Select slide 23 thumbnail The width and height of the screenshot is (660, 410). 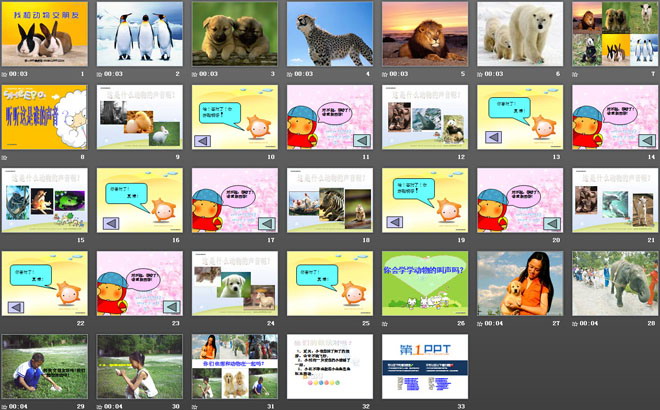[140, 284]
